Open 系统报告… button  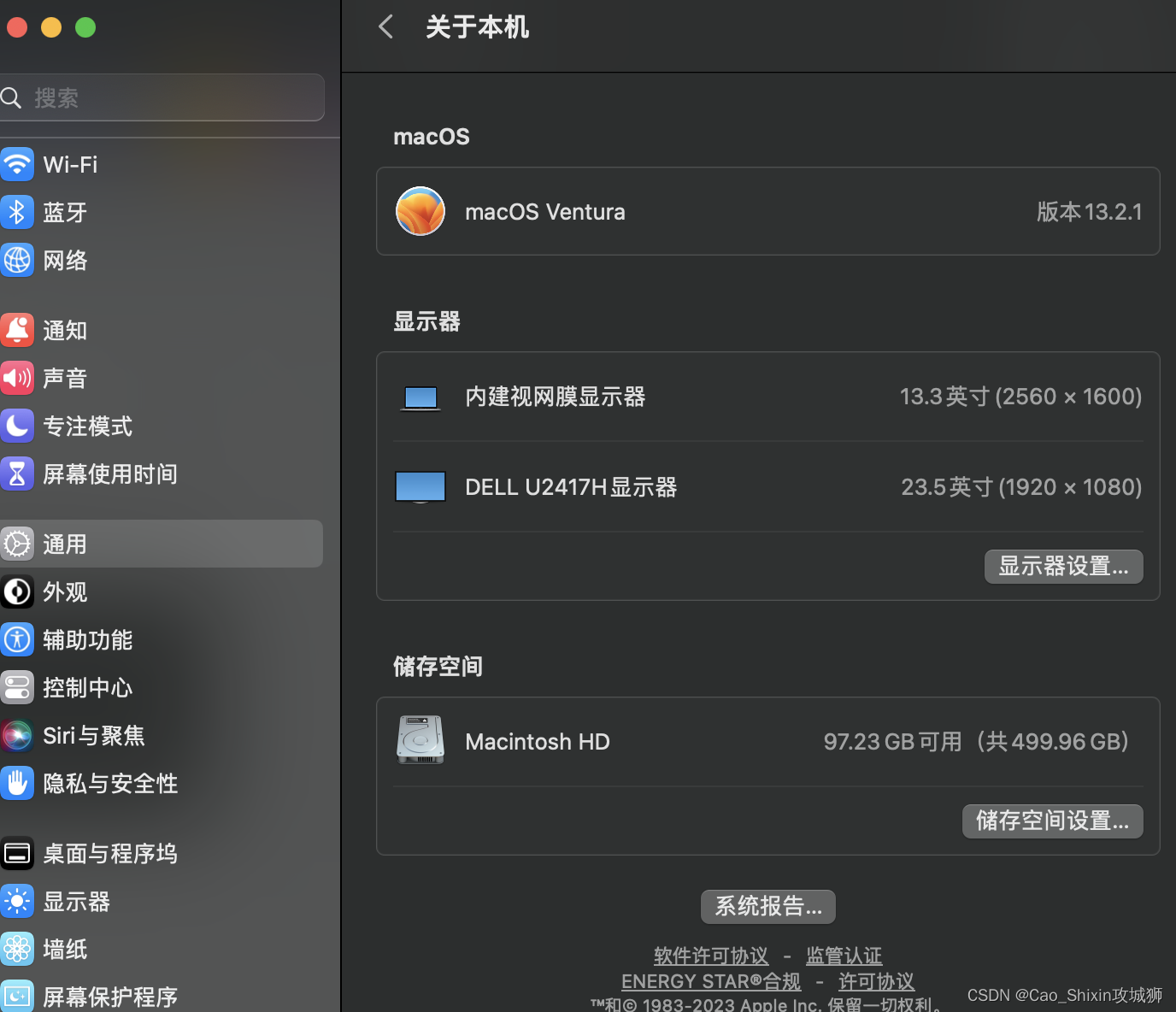click(x=768, y=907)
